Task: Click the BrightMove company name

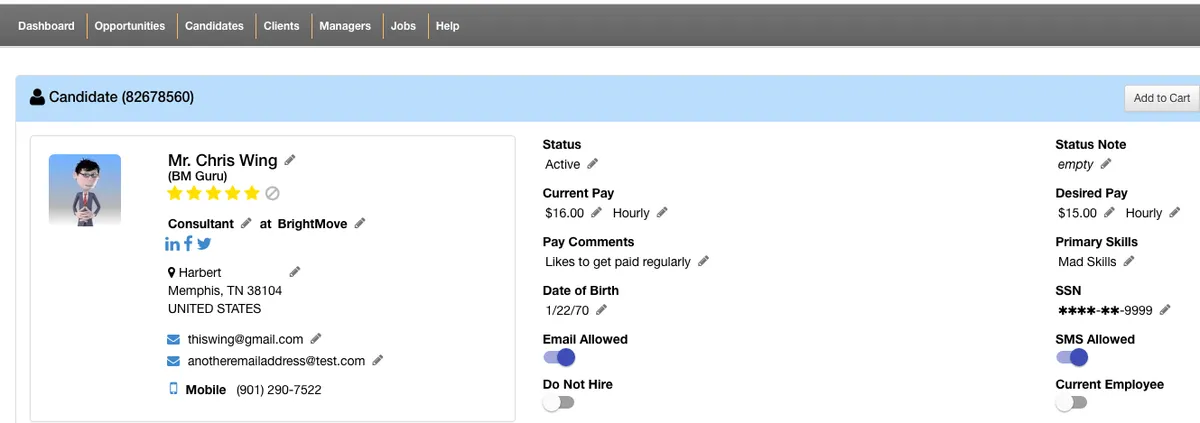Action: 312,223
